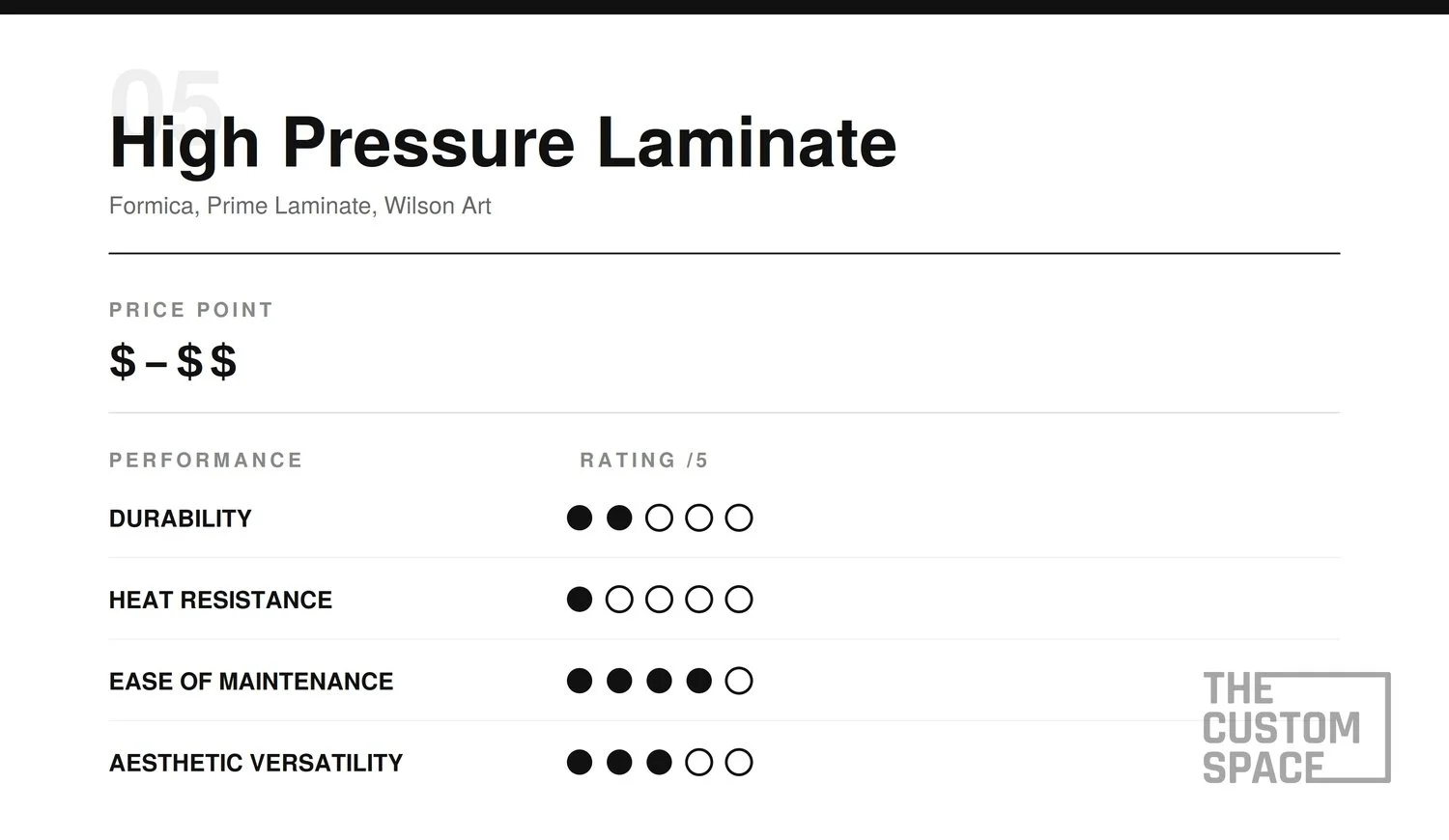Click fourth empty Aesthetic Versatility circle

[699, 763]
